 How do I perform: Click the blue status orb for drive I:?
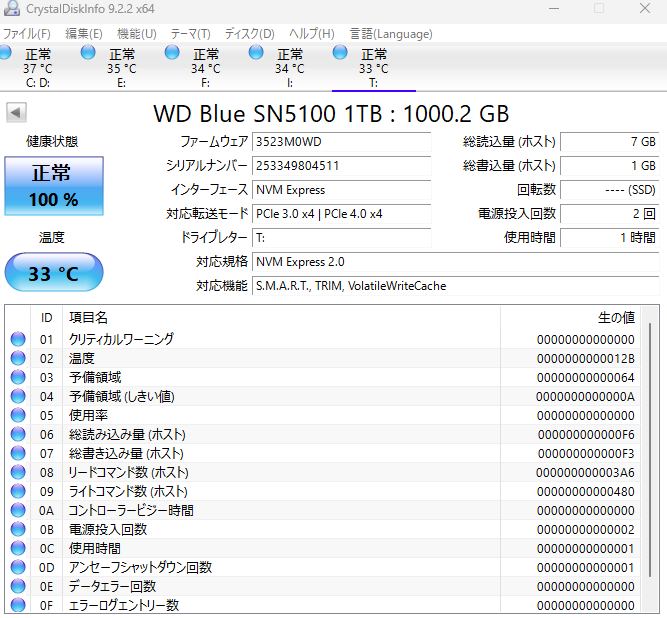coord(256,52)
